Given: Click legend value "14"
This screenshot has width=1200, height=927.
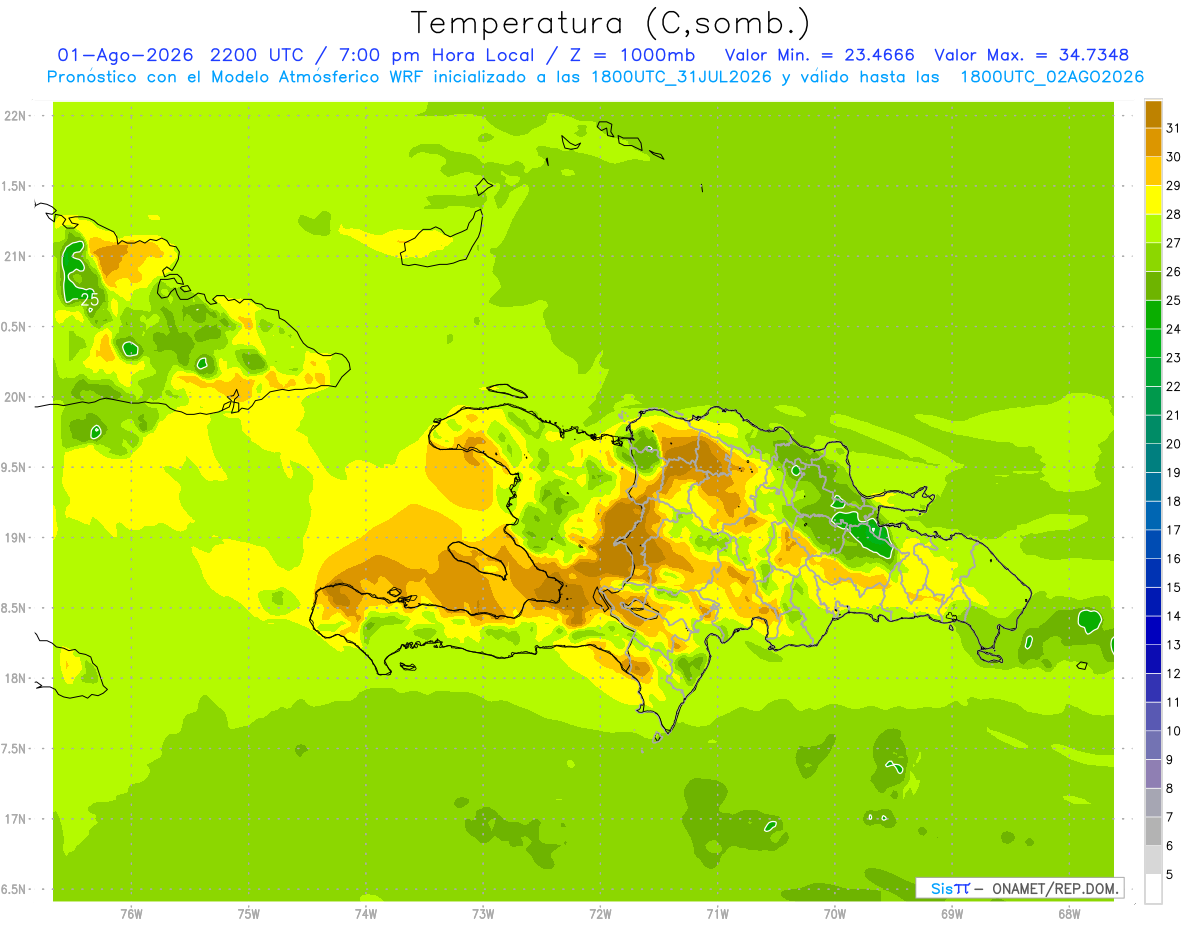Looking at the screenshot, I should [1173, 616].
